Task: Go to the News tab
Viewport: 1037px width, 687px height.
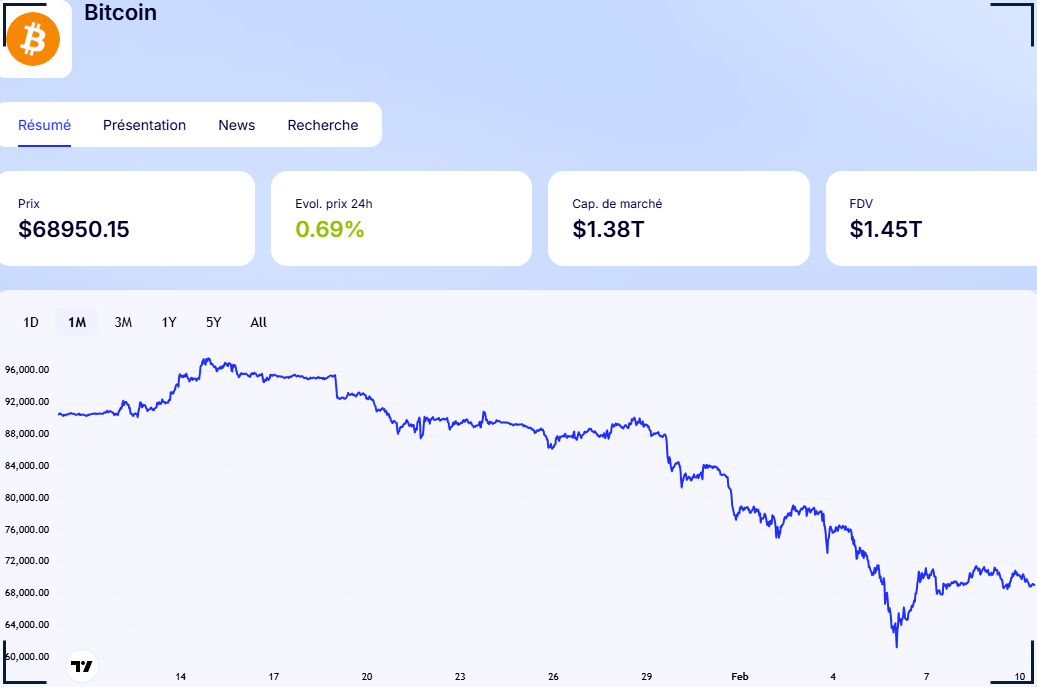Action: (x=237, y=125)
